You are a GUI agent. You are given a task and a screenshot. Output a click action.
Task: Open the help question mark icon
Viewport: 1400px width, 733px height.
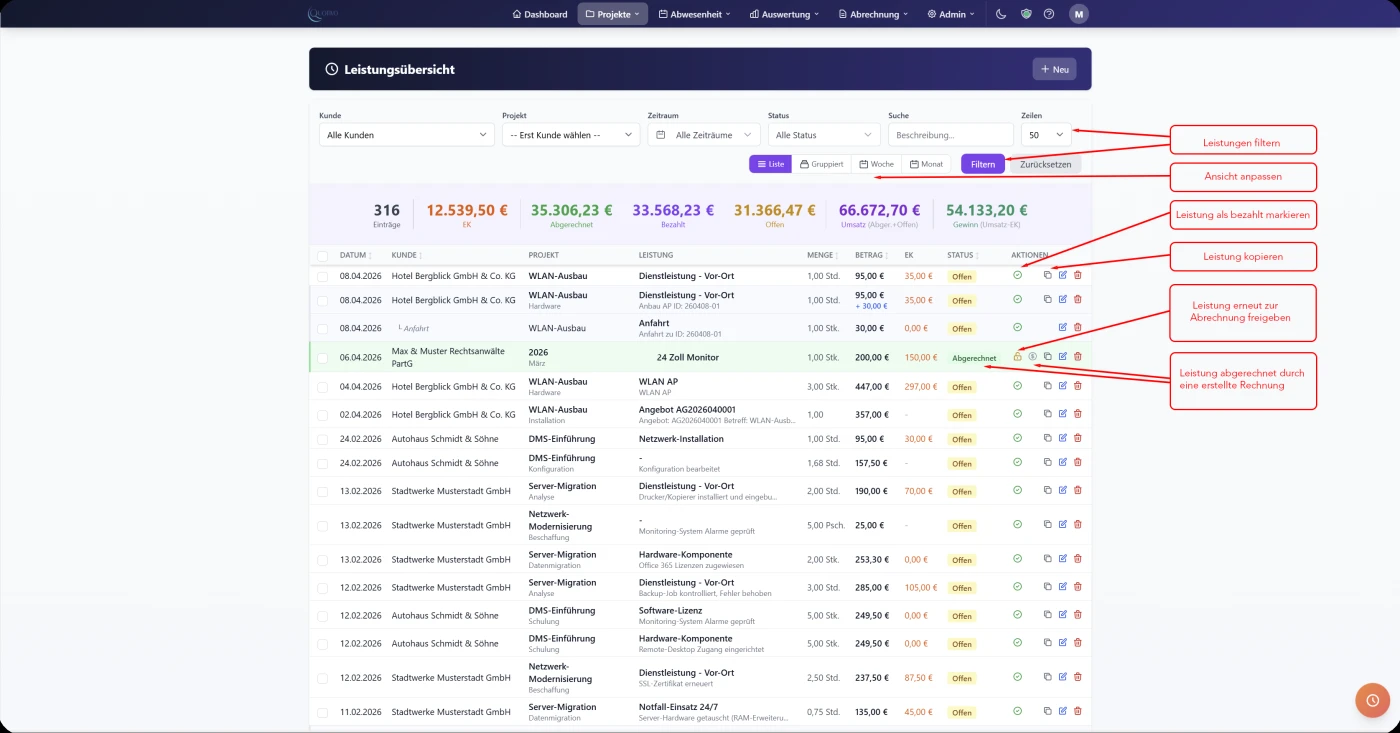point(1049,14)
